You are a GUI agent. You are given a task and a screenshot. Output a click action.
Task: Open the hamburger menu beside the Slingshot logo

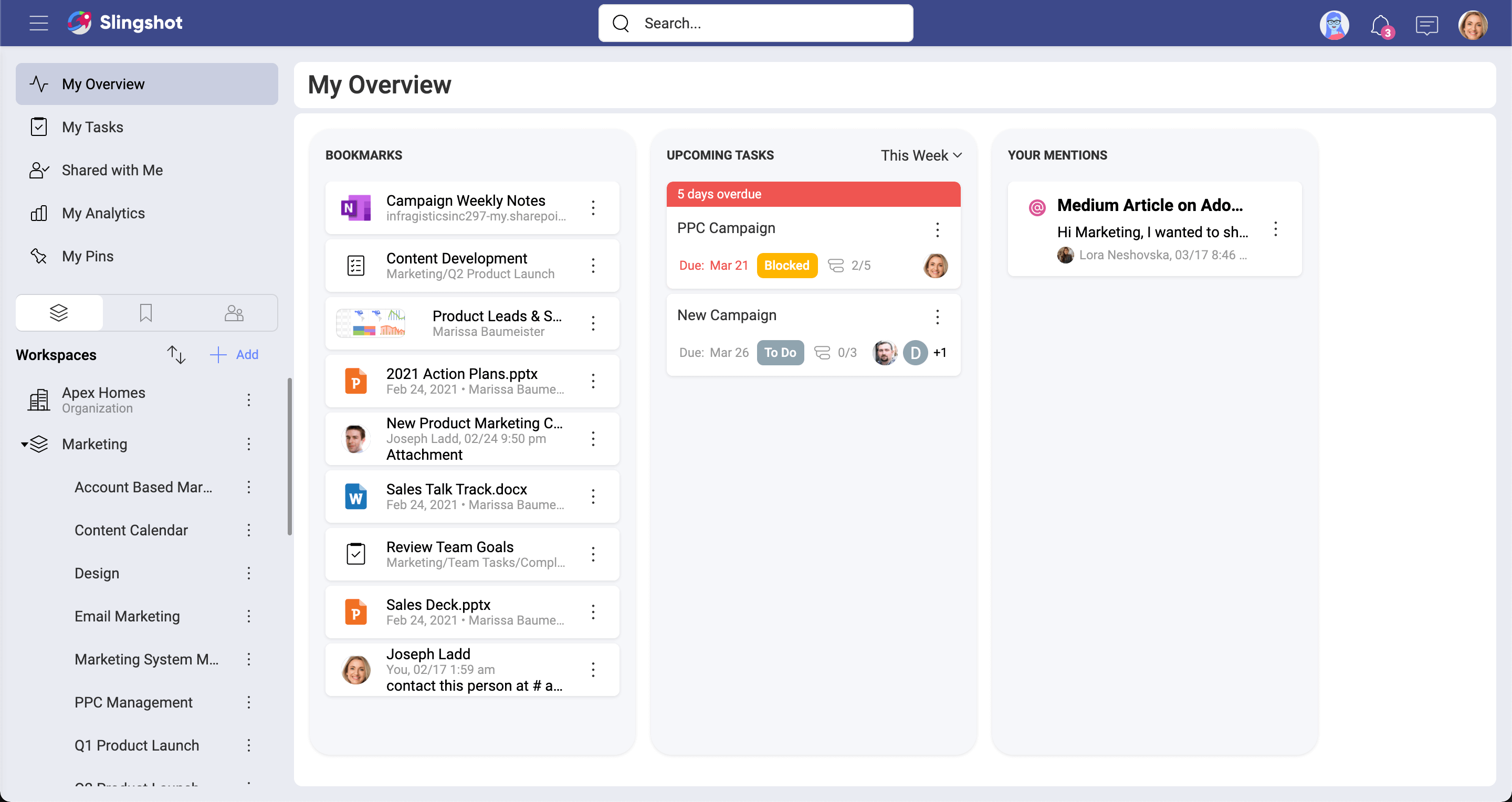[x=38, y=23]
